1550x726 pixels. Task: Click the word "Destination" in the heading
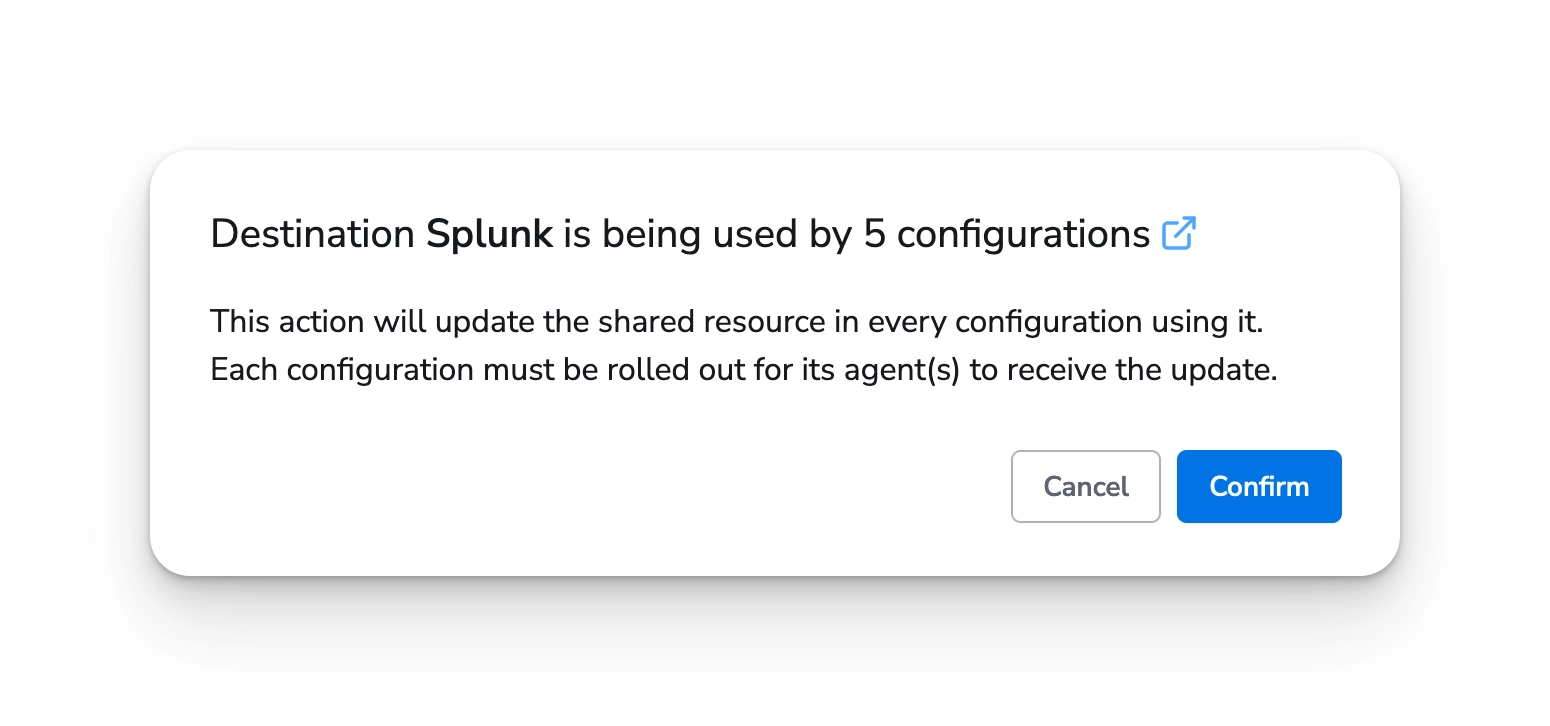point(312,234)
